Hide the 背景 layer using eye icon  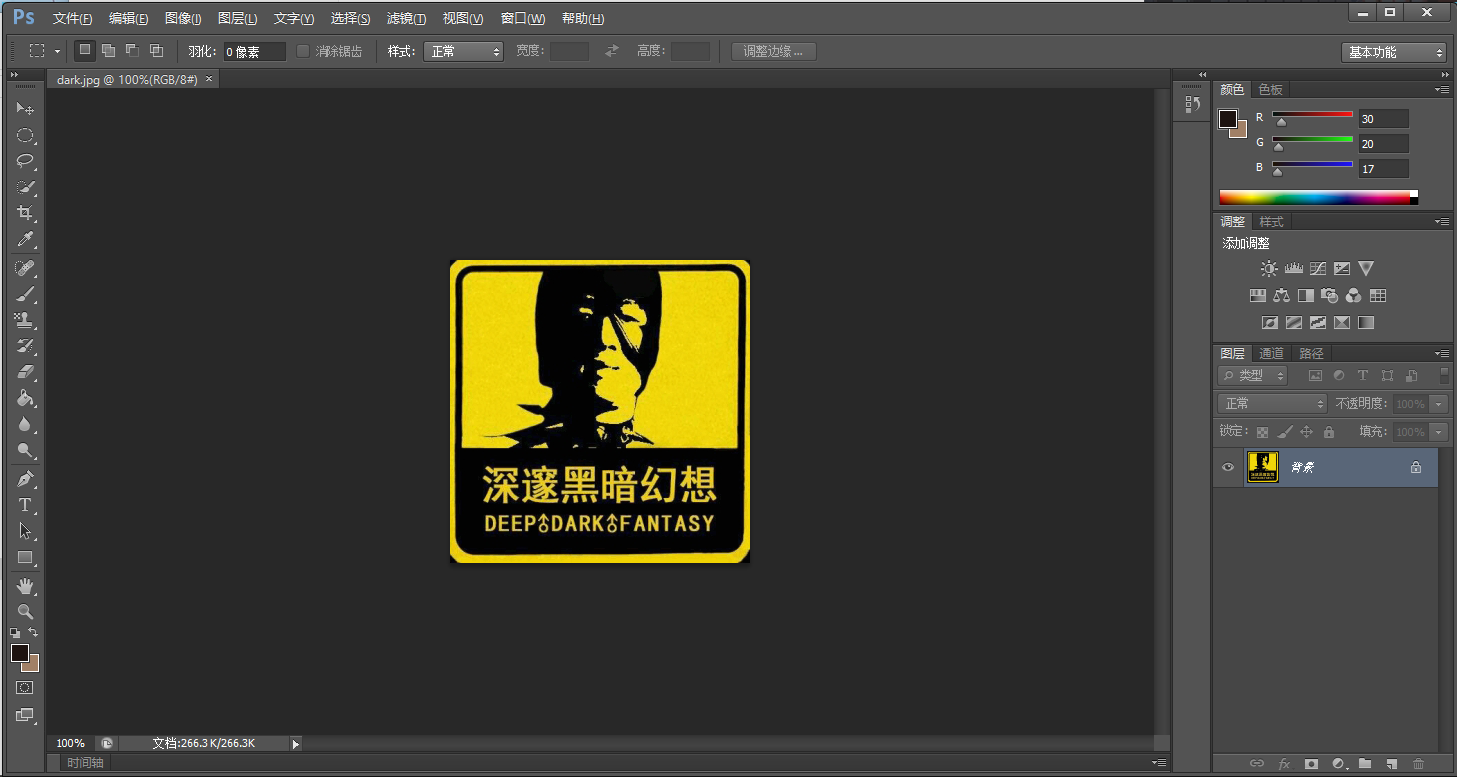coord(1229,467)
